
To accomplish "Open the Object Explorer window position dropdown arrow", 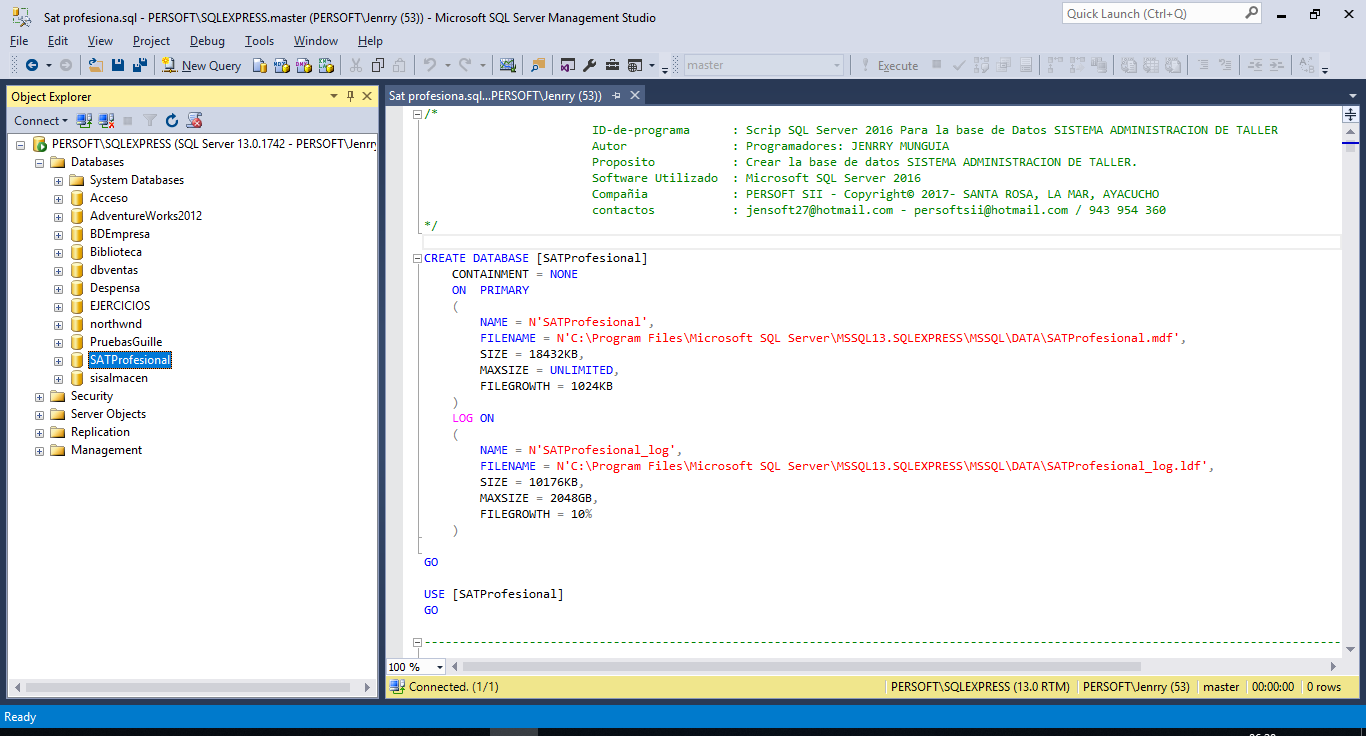I will [x=334, y=97].
